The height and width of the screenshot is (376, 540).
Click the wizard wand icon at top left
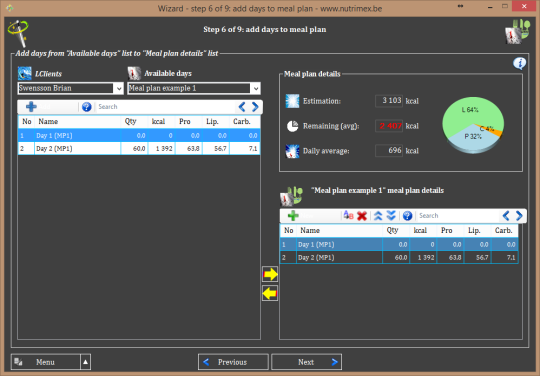(x=18, y=33)
